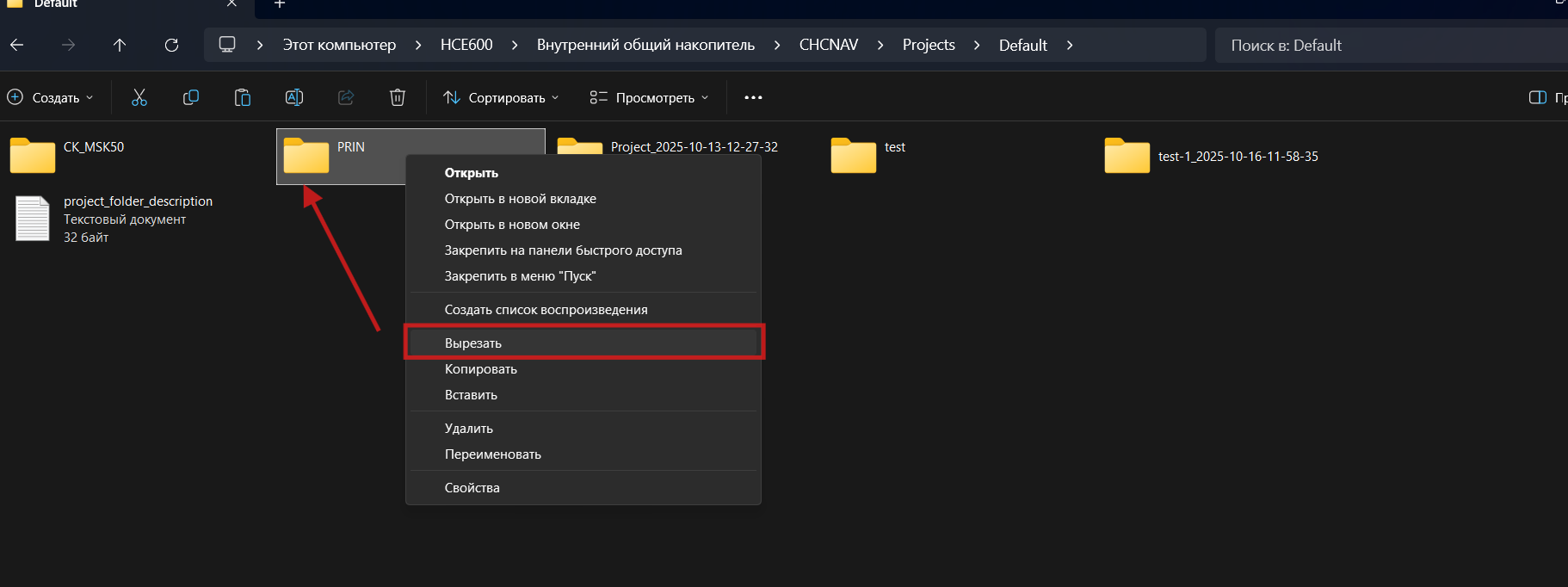Click the Delete trash icon in the toolbar
The height and width of the screenshot is (587, 1568).
(x=398, y=97)
